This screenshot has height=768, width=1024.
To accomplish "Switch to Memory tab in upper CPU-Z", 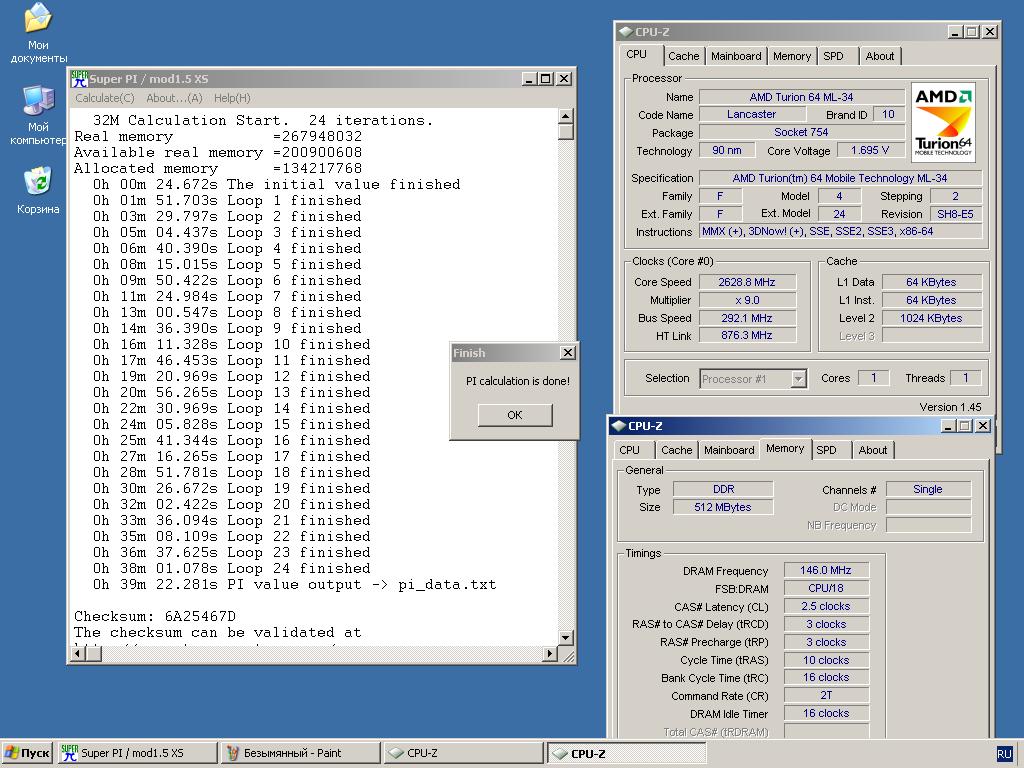I will coord(792,56).
